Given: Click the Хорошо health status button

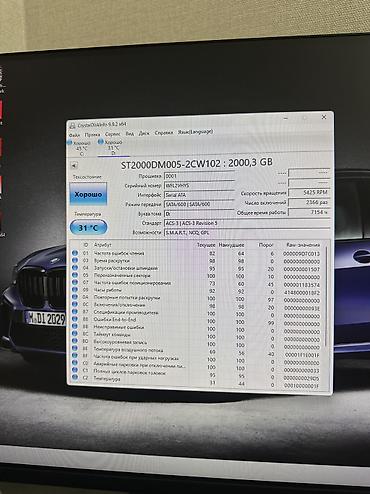Looking at the screenshot, I should coord(88,194).
